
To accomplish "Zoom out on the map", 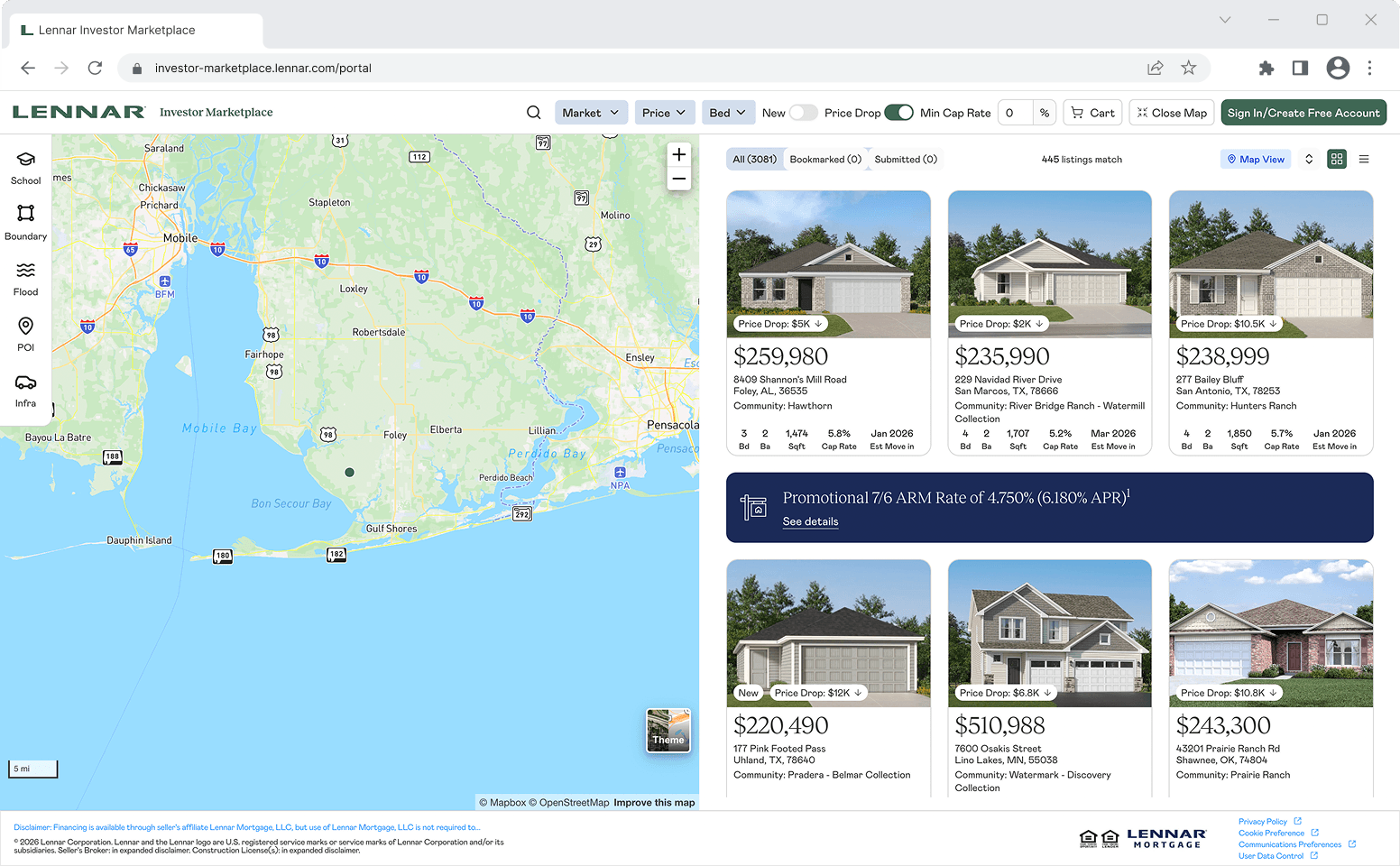I will point(679,179).
